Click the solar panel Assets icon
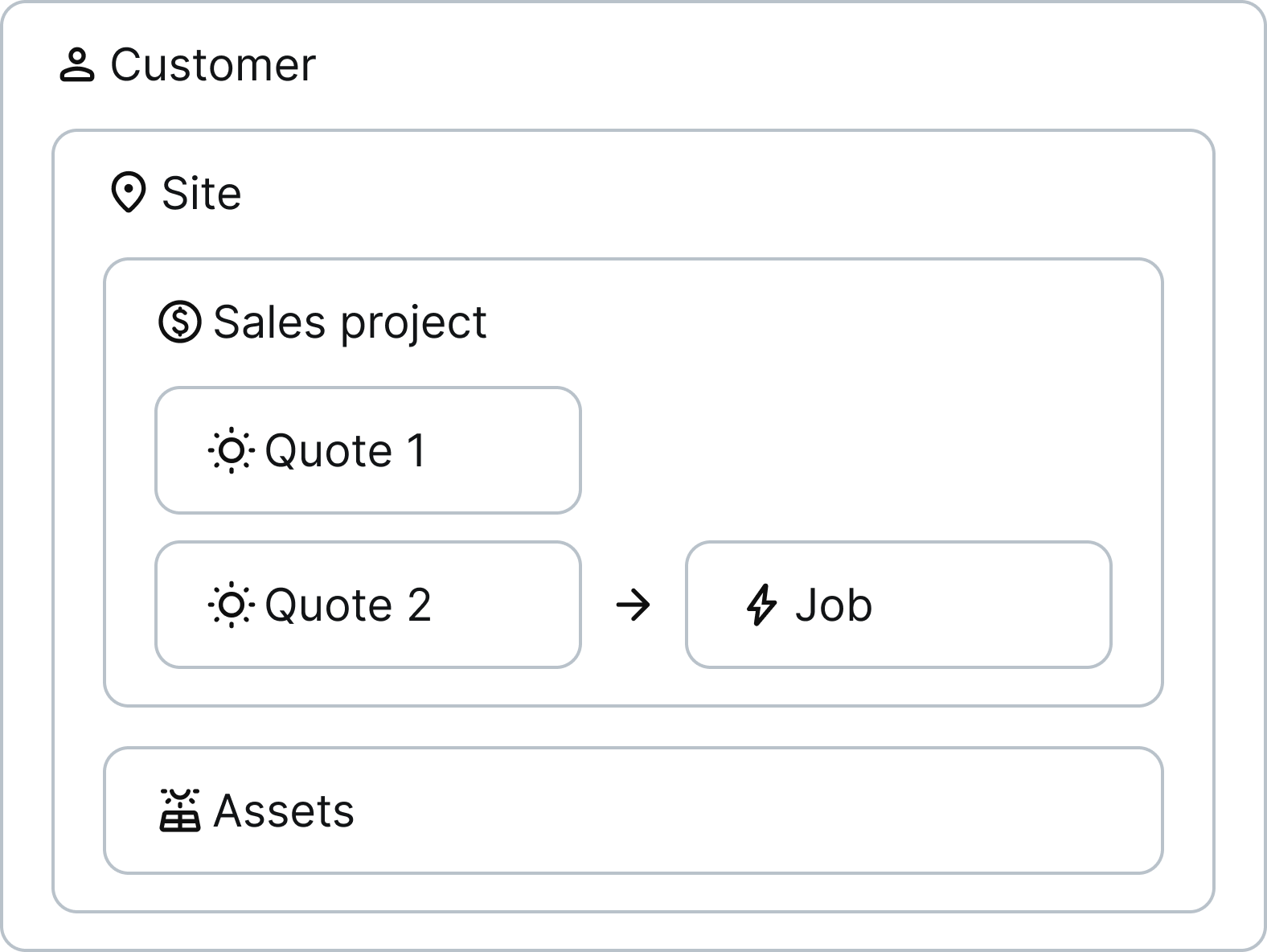1267x952 pixels. click(x=180, y=810)
